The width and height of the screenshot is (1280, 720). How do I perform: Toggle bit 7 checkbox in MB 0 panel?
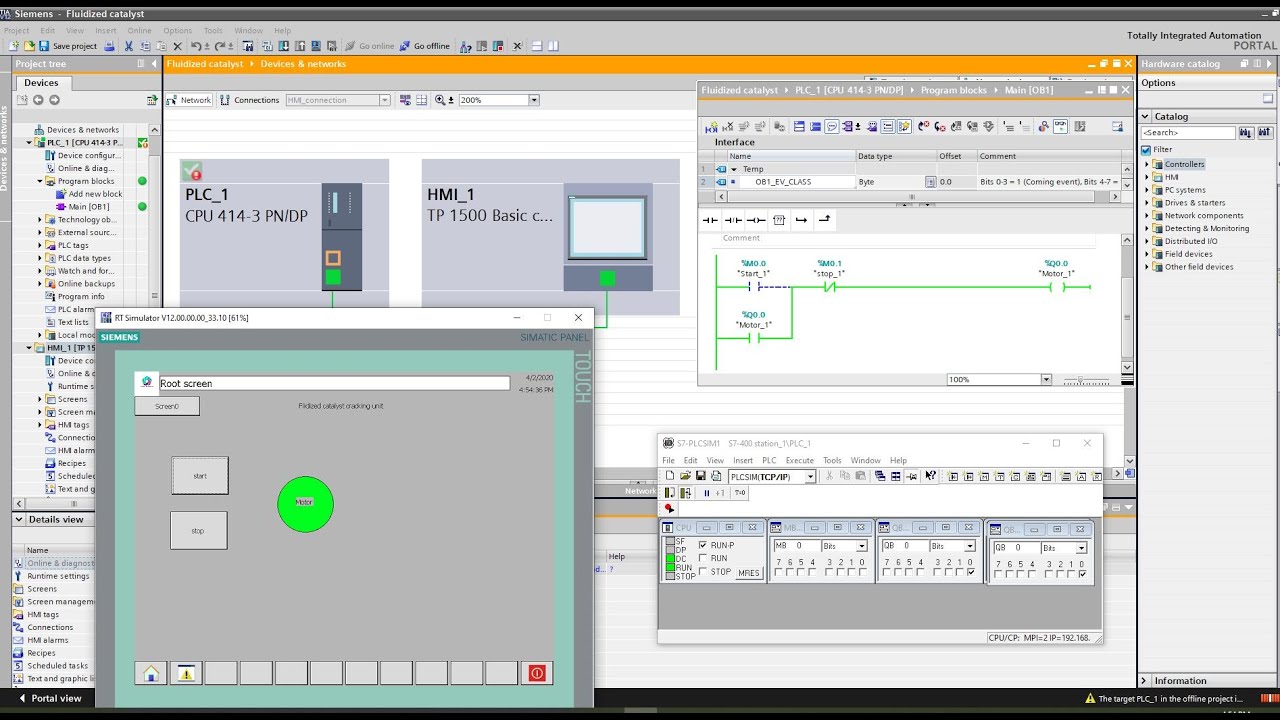[778, 572]
